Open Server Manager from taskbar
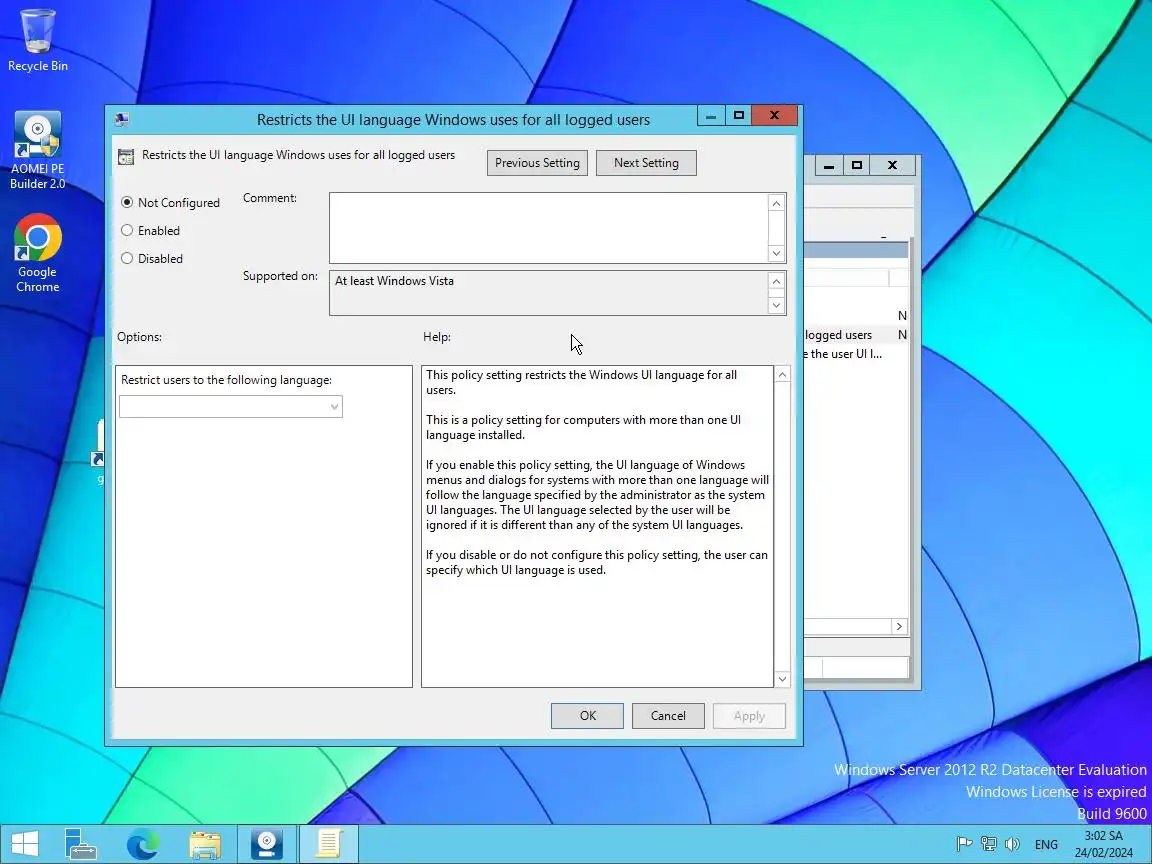The image size is (1152, 864). 80,843
